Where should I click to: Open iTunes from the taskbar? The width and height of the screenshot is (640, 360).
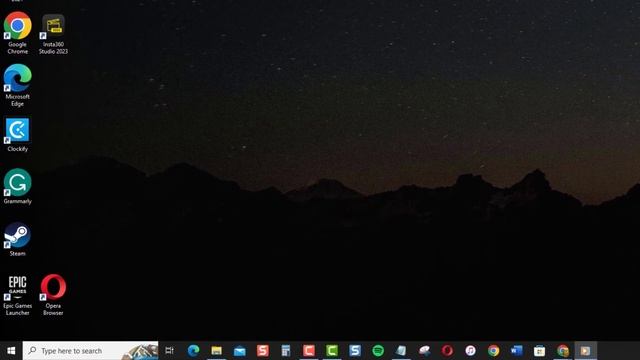point(470,351)
